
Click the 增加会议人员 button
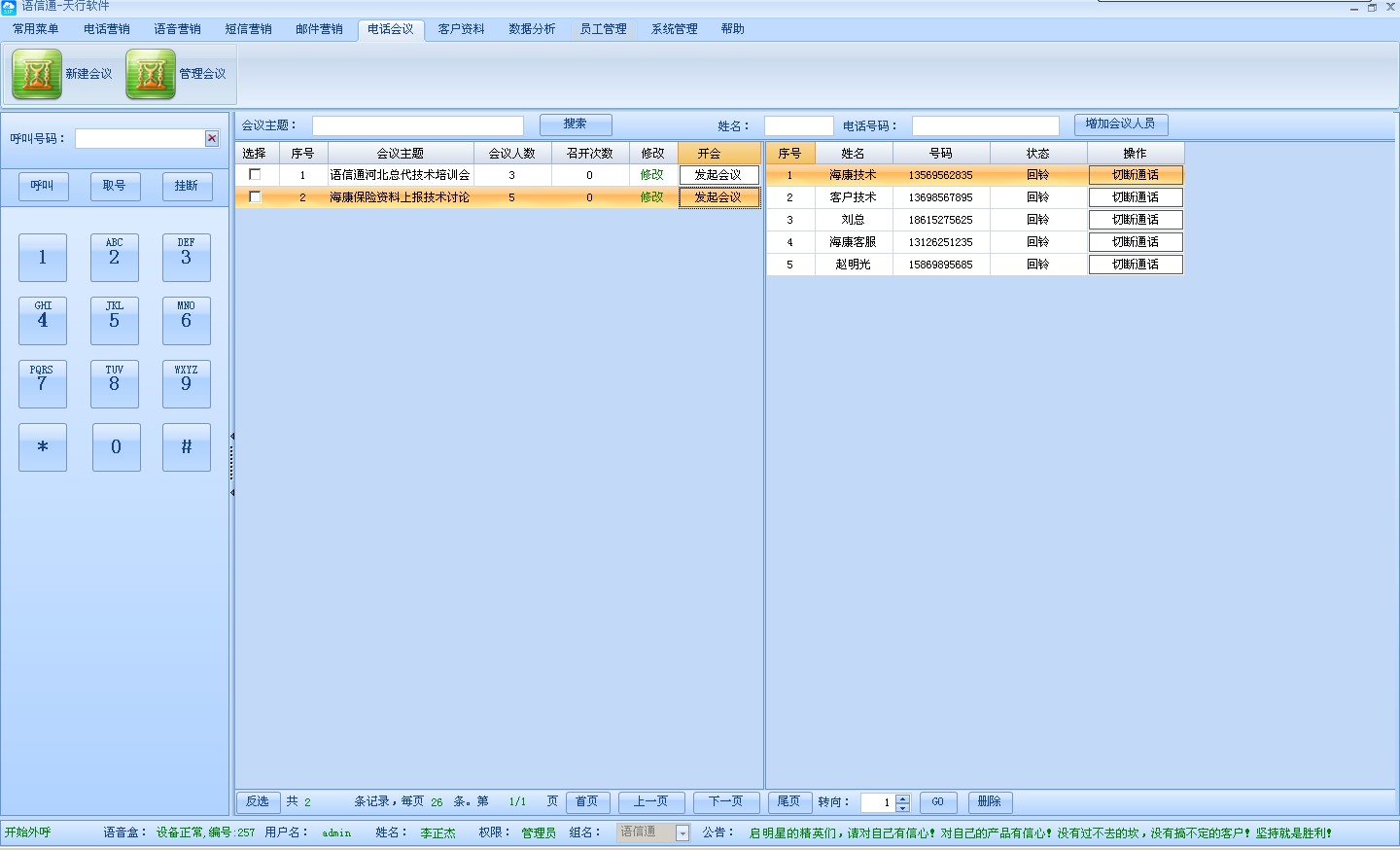pyautogui.click(x=1120, y=124)
